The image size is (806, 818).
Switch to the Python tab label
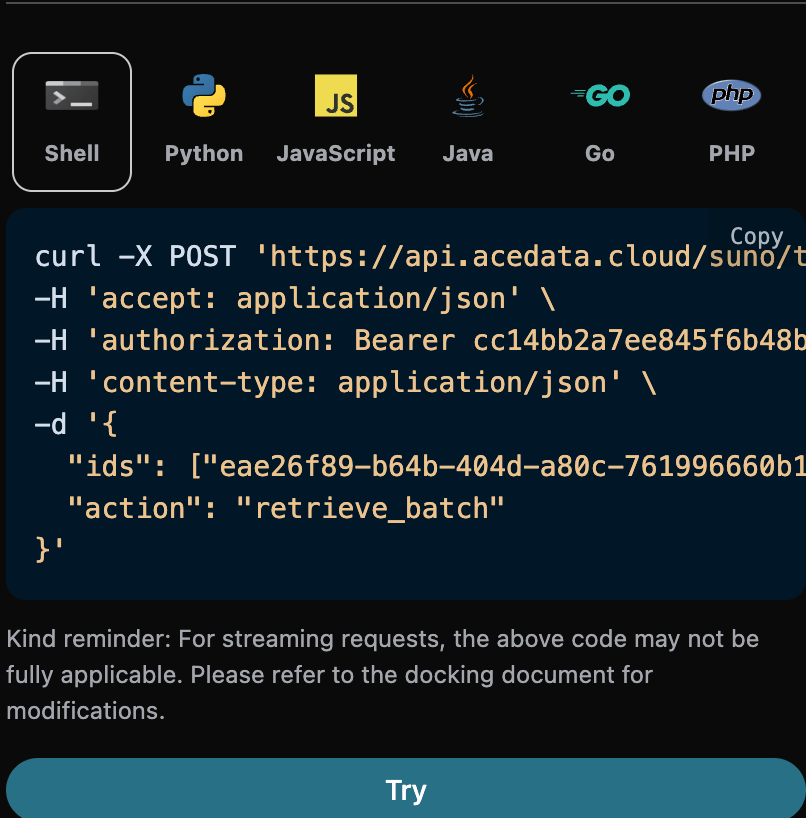204,154
